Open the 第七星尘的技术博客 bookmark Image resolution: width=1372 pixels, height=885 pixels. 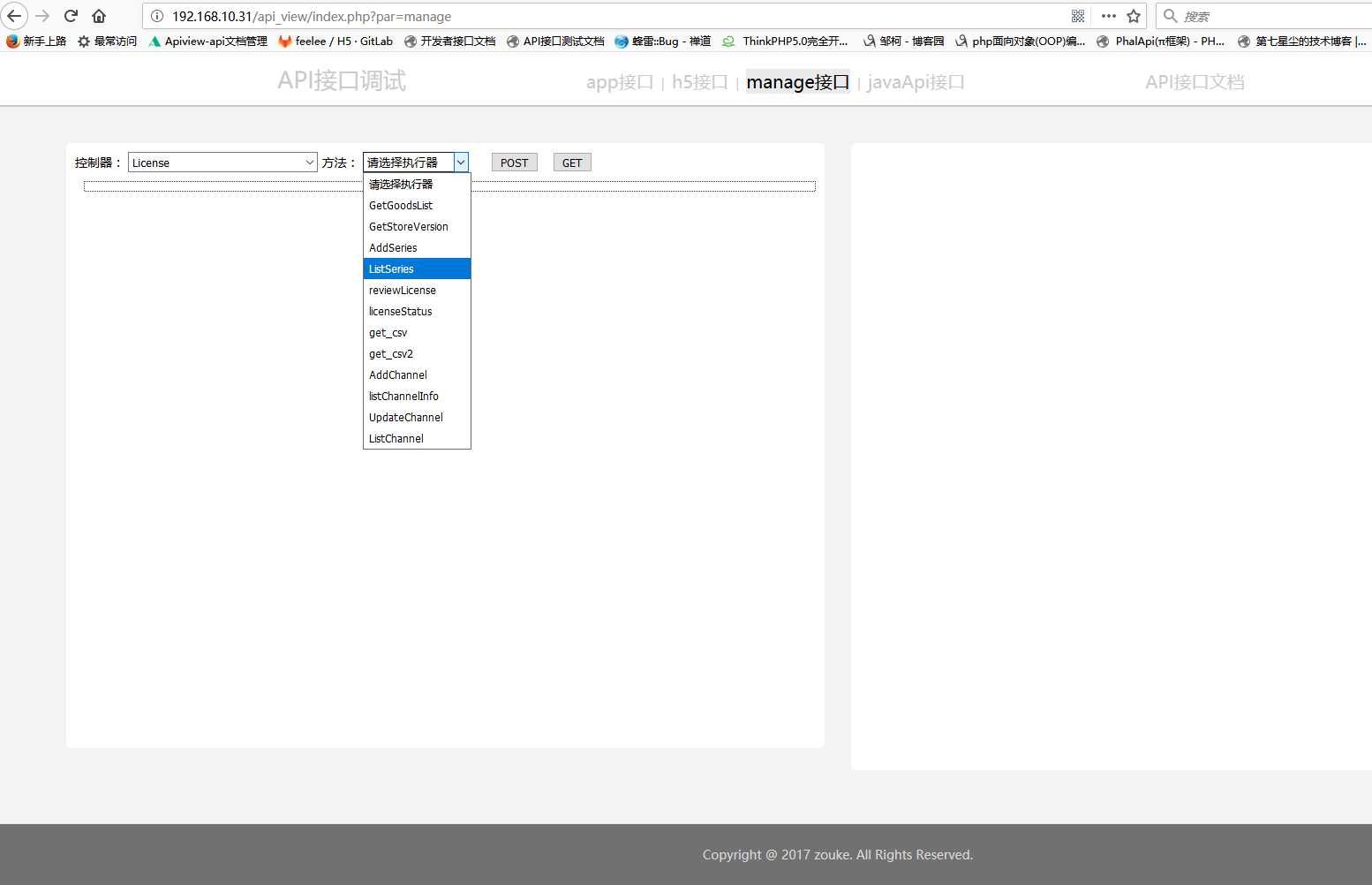click(x=1302, y=41)
